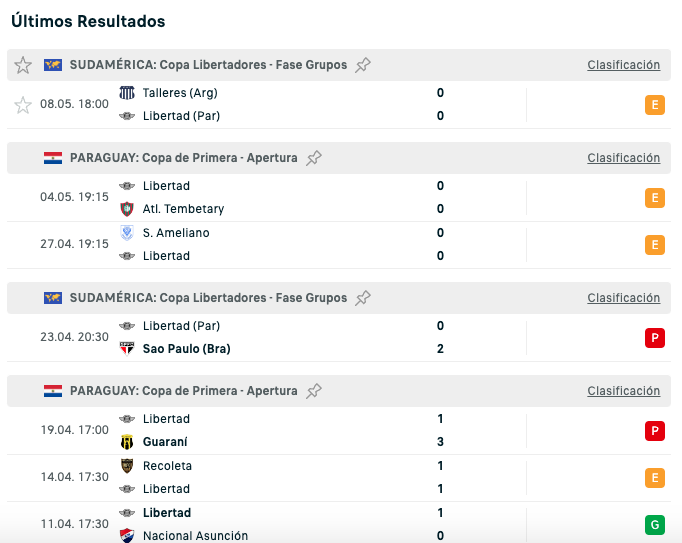The width and height of the screenshot is (682, 543).
Task: Pin the second Copa Libertadores Fase Grupos league
Action: [363, 298]
